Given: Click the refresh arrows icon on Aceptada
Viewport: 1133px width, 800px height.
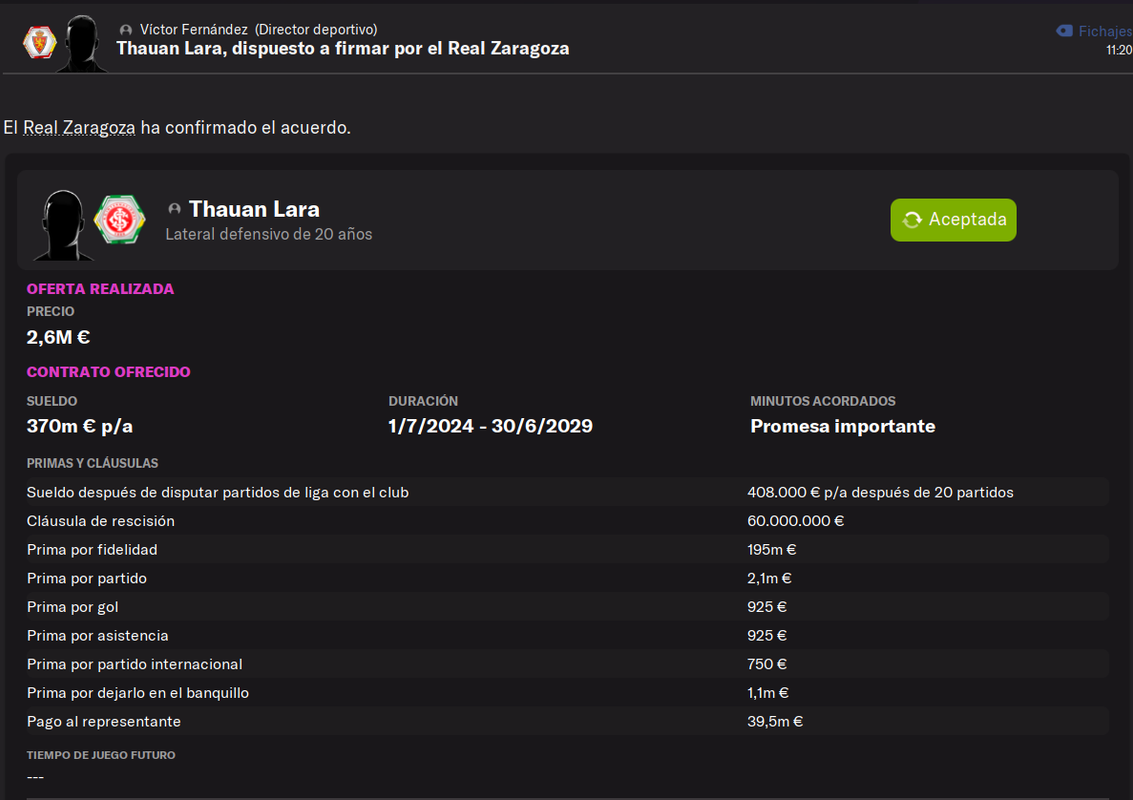Looking at the screenshot, I should pyautogui.click(x=912, y=220).
